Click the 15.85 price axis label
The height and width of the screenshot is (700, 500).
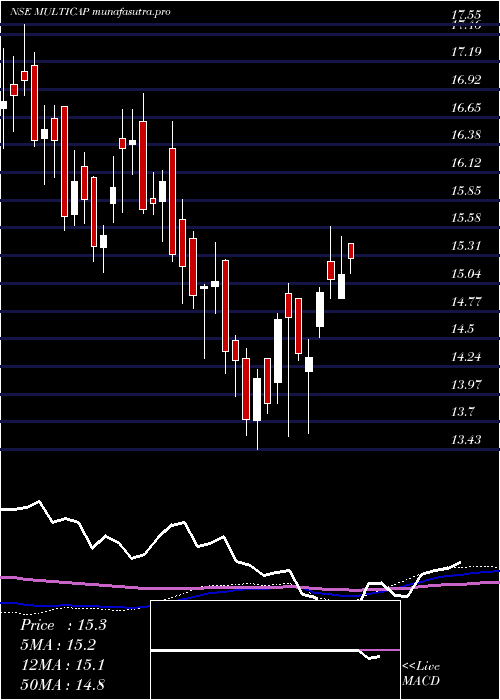pyautogui.click(x=466, y=191)
